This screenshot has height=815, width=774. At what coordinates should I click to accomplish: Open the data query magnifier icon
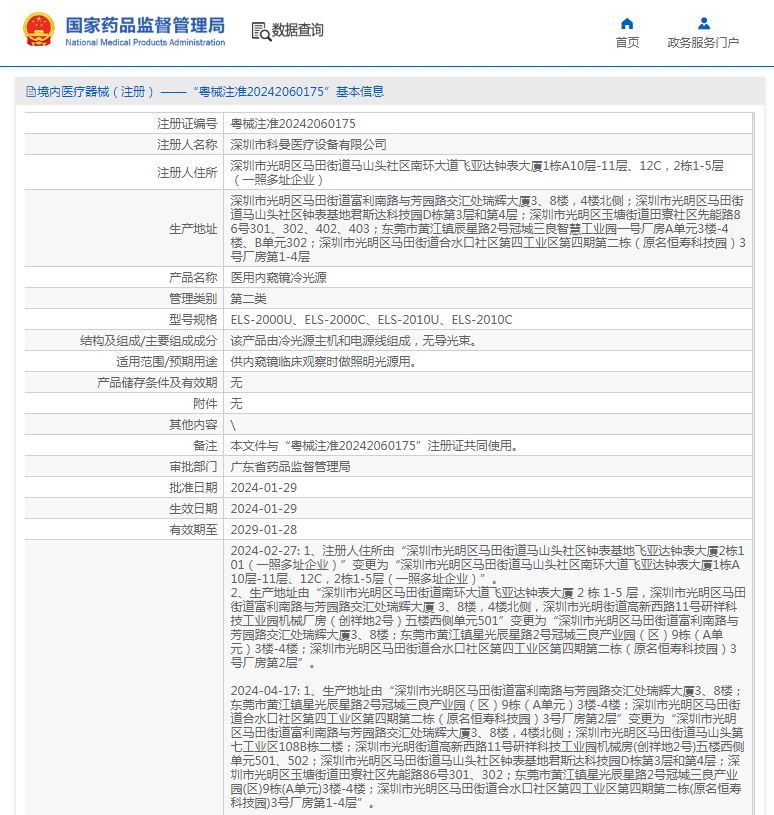pyautogui.click(x=261, y=31)
